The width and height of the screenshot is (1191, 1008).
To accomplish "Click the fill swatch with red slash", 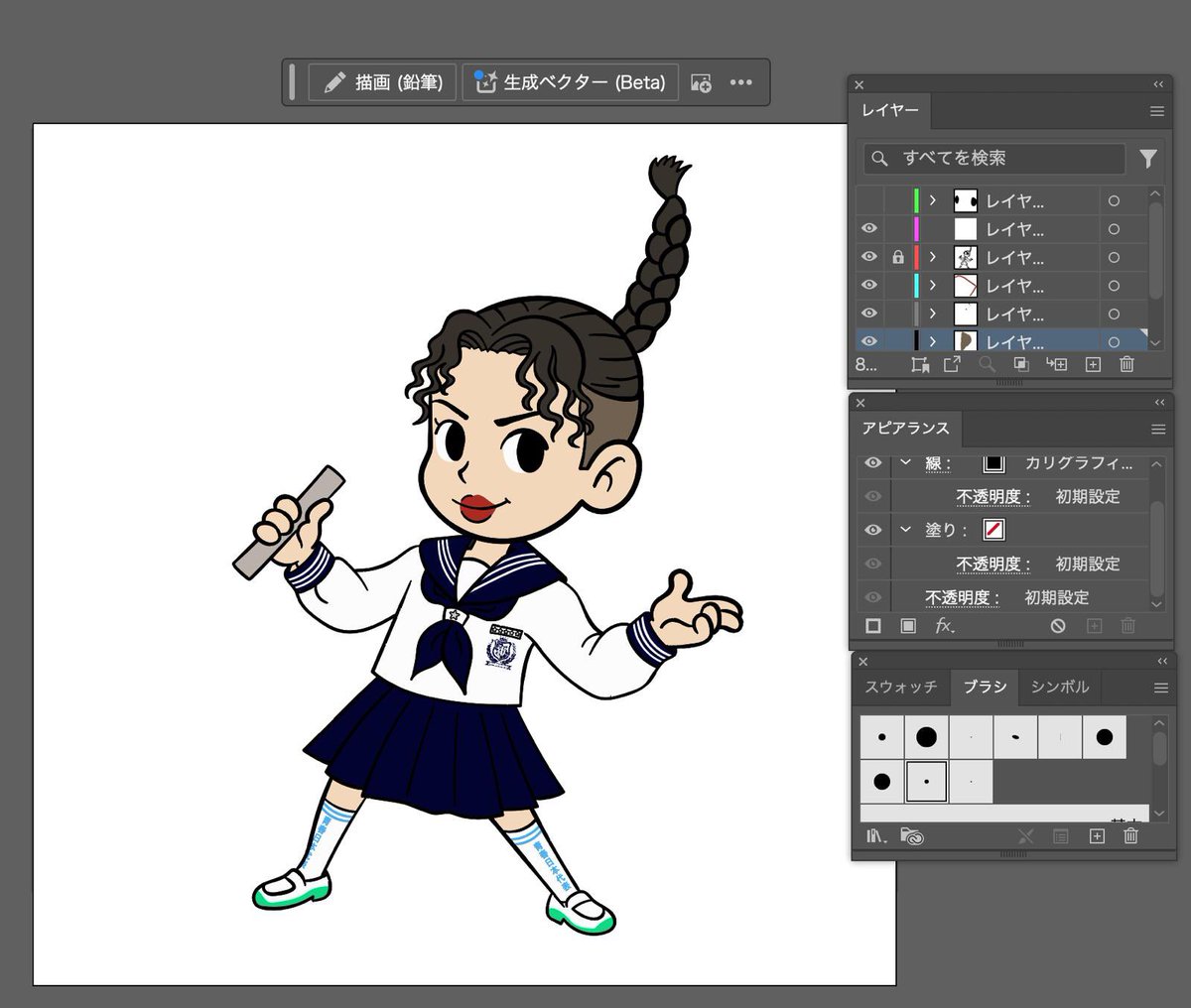I will (993, 530).
